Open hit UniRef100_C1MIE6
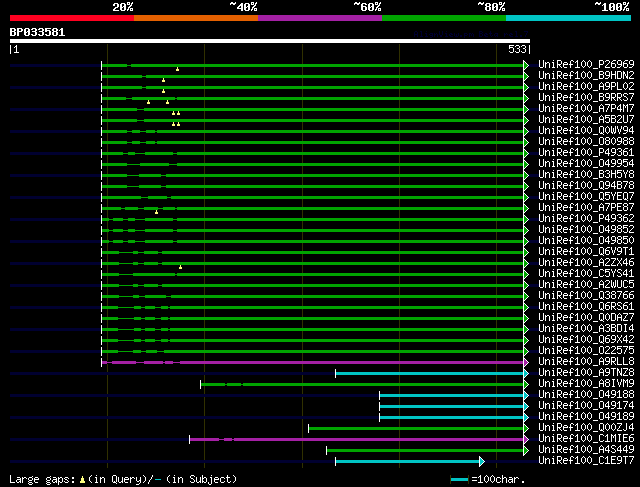The image size is (640, 487). click(x=586, y=439)
